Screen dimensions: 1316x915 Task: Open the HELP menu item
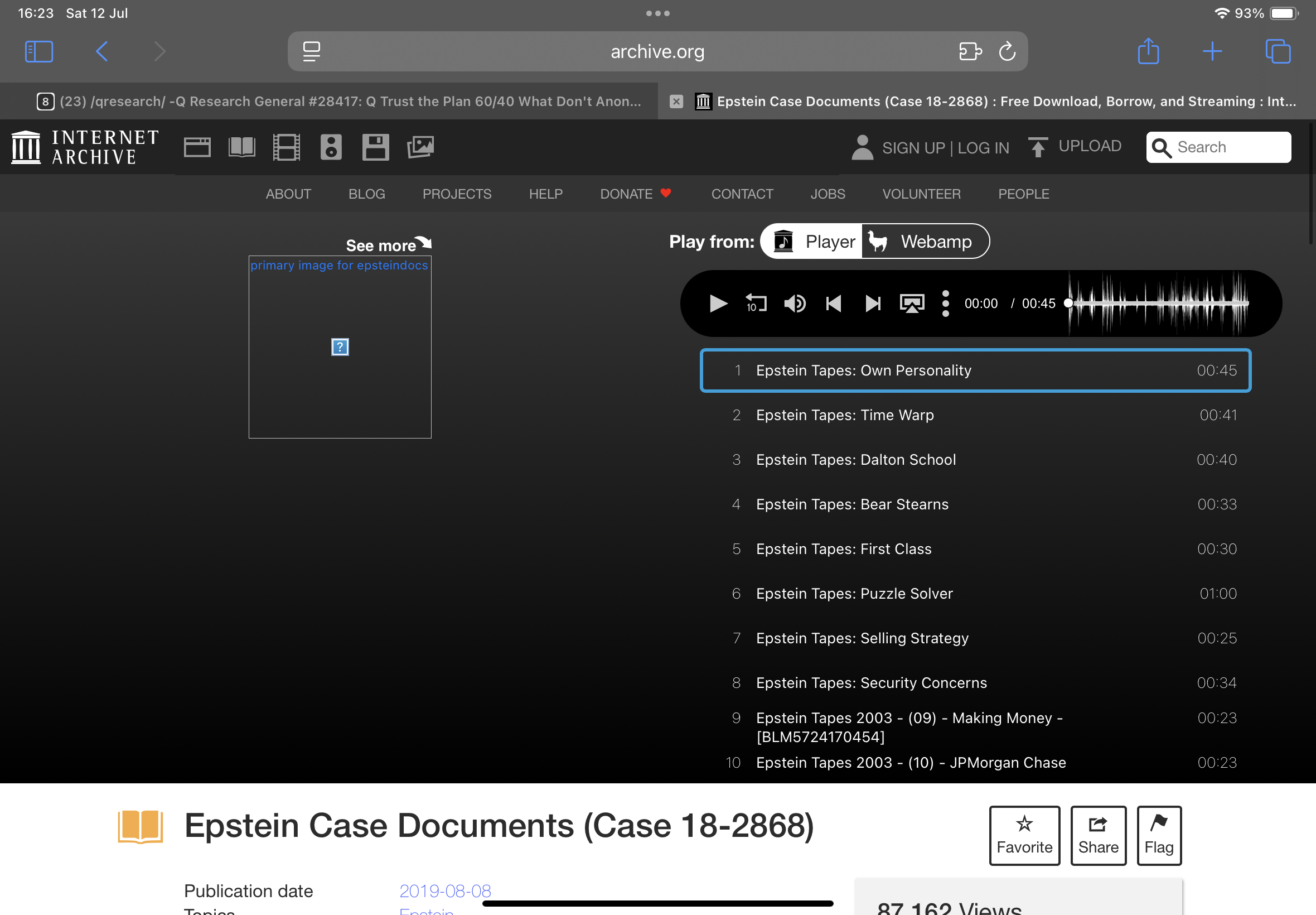point(545,194)
